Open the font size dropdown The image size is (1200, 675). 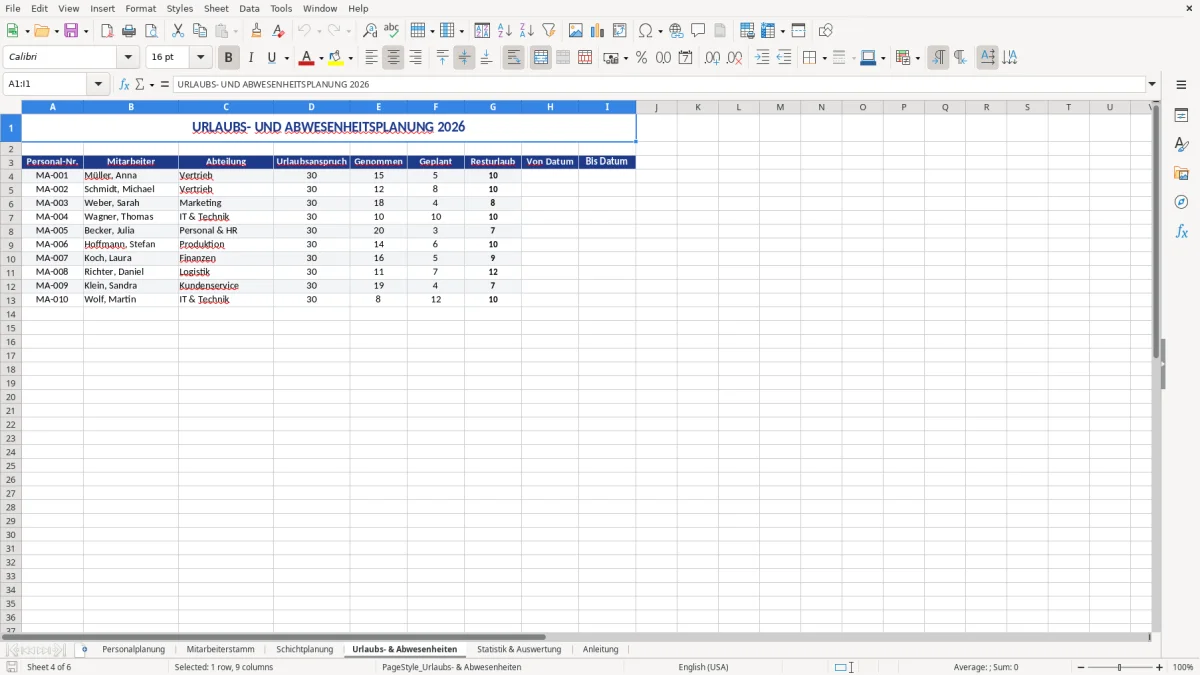pos(199,57)
